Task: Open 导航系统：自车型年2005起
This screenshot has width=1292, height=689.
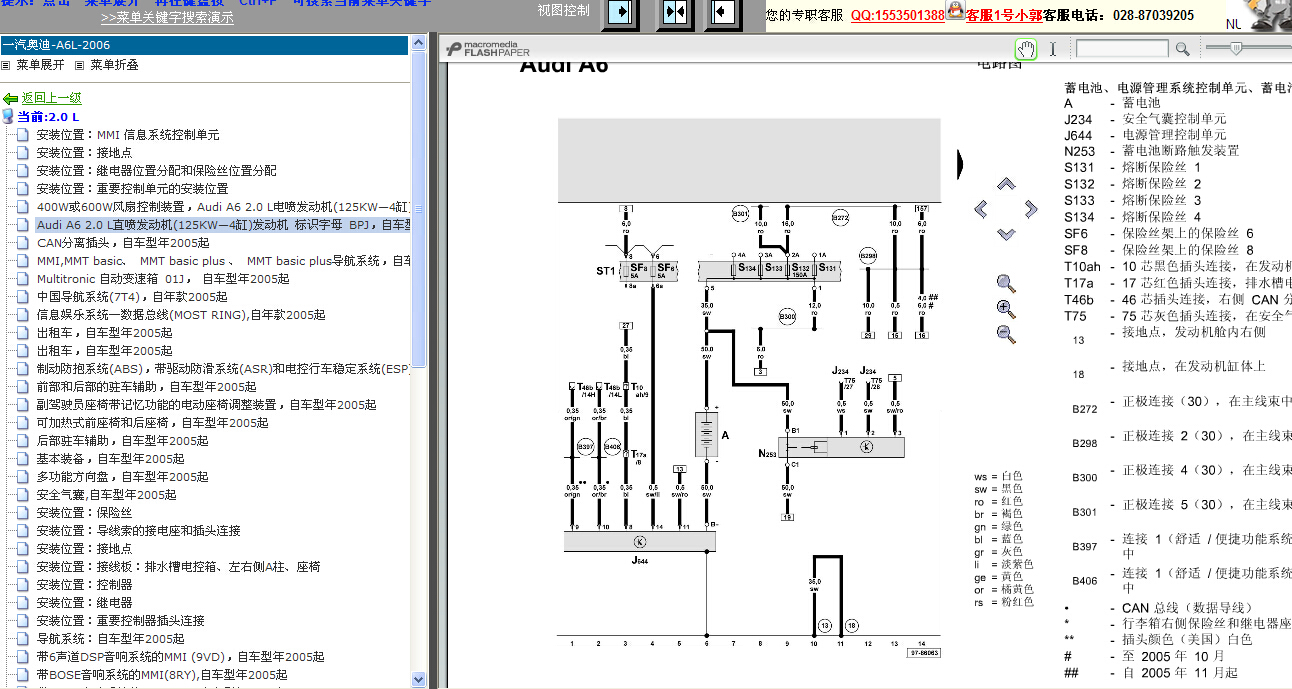Action: coord(110,639)
